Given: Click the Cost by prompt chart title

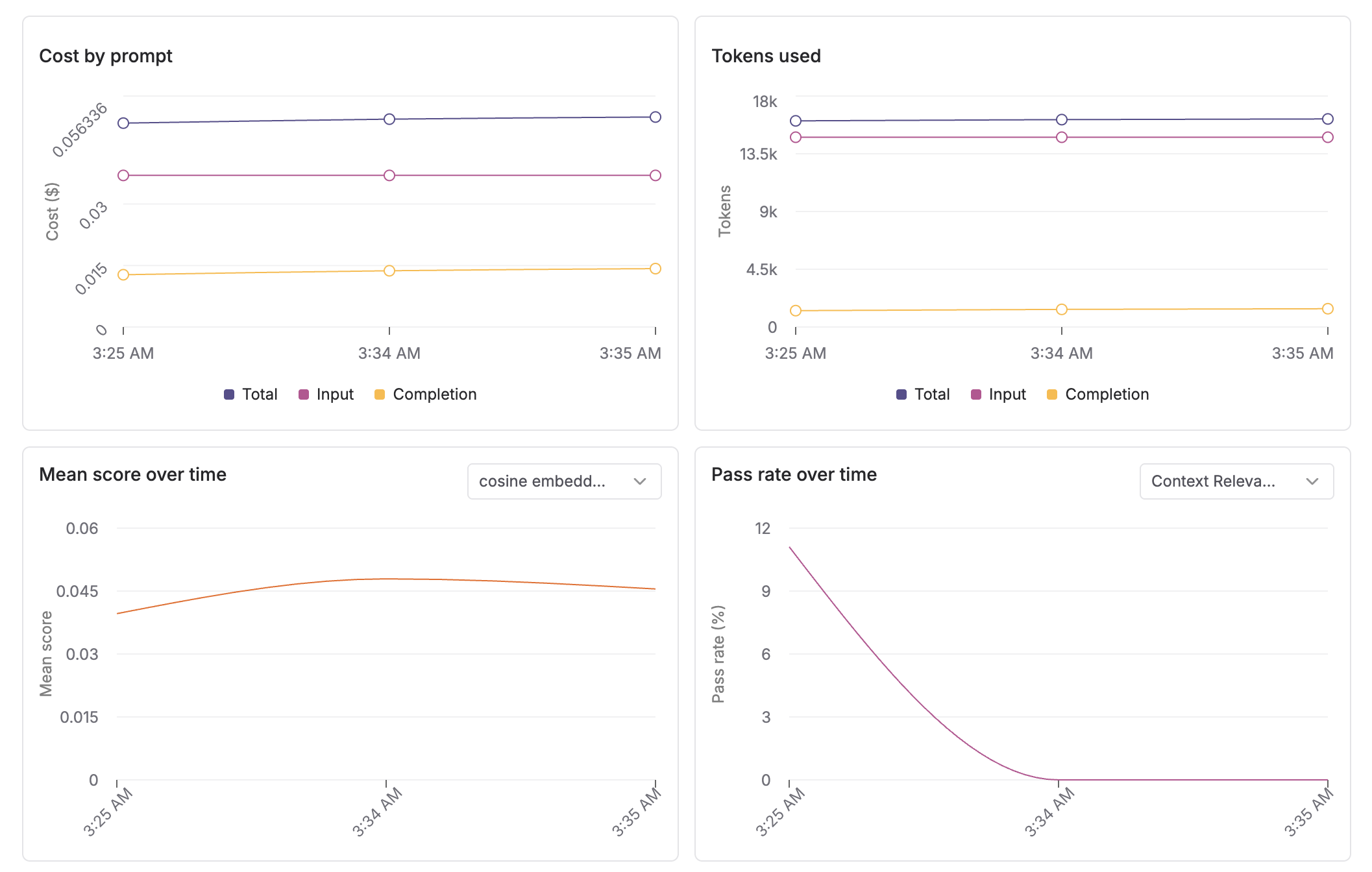Looking at the screenshot, I should pyautogui.click(x=106, y=56).
